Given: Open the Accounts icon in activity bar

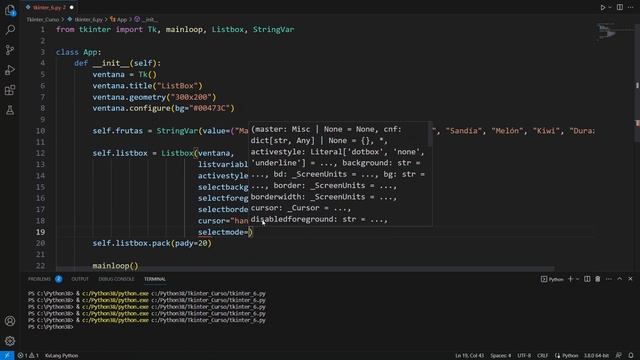Looking at the screenshot, I should pyautogui.click(x=10, y=321).
